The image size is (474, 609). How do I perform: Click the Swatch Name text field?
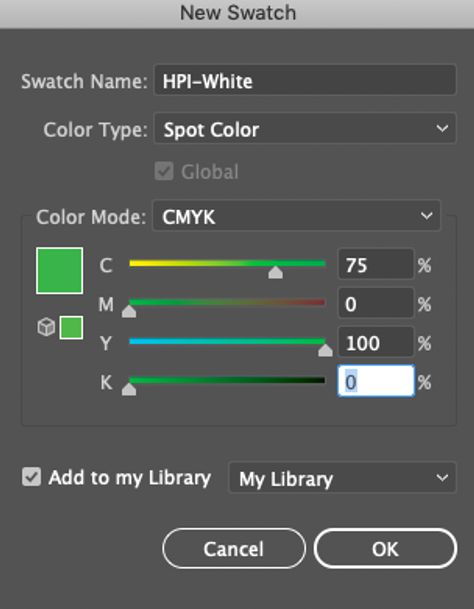pos(305,80)
